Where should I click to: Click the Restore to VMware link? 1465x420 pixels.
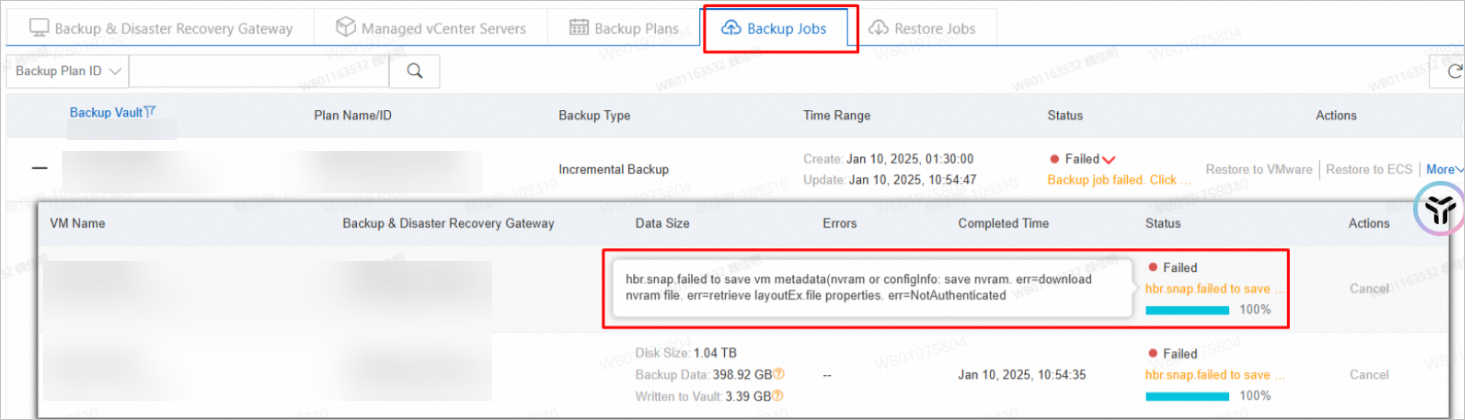coord(1258,169)
